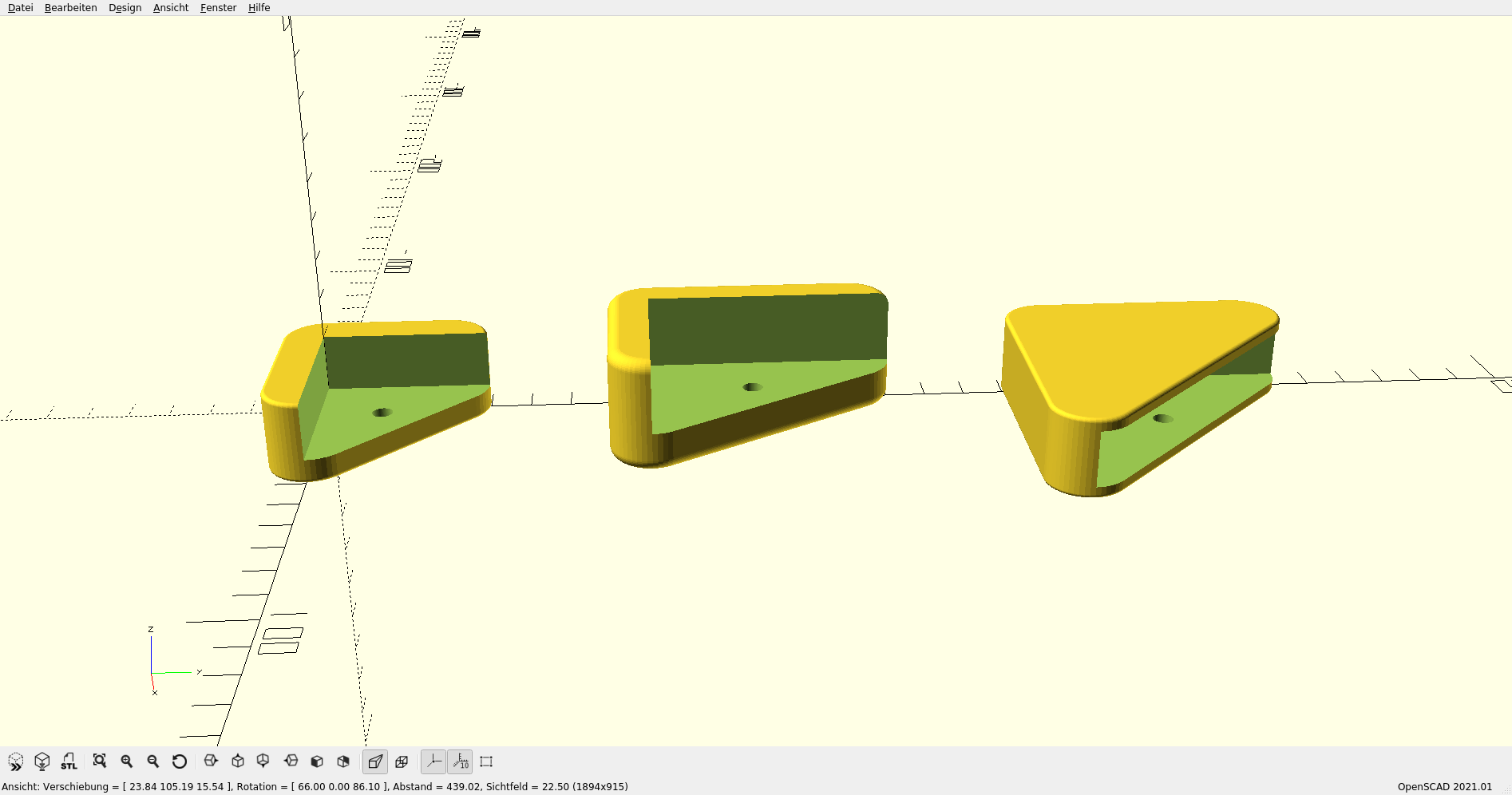Switch to the Top view

coord(238,761)
